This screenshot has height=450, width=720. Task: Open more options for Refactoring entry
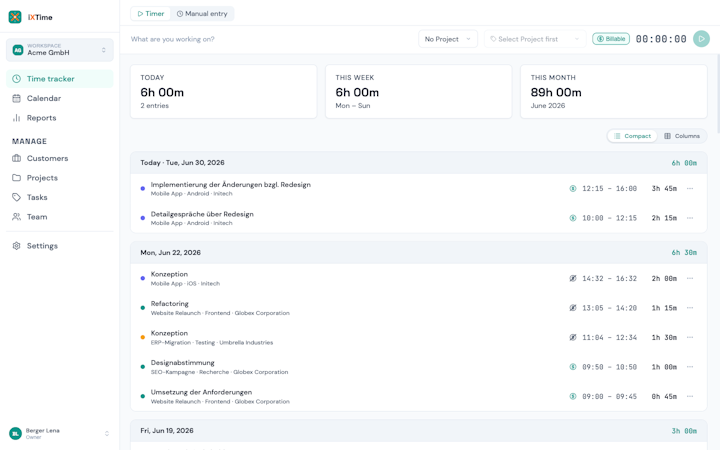point(690,308)
